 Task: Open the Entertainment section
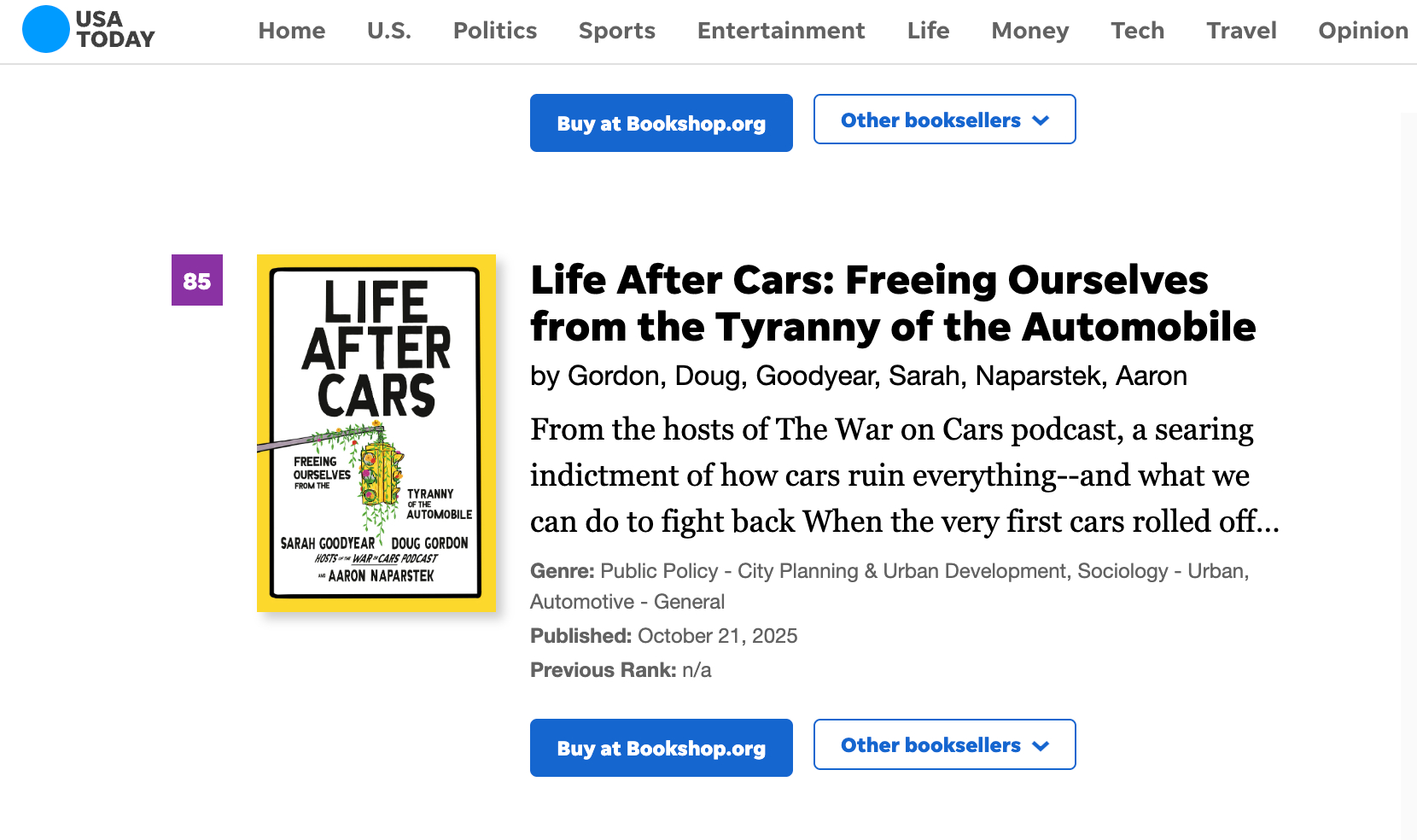(x=781, y=31)
